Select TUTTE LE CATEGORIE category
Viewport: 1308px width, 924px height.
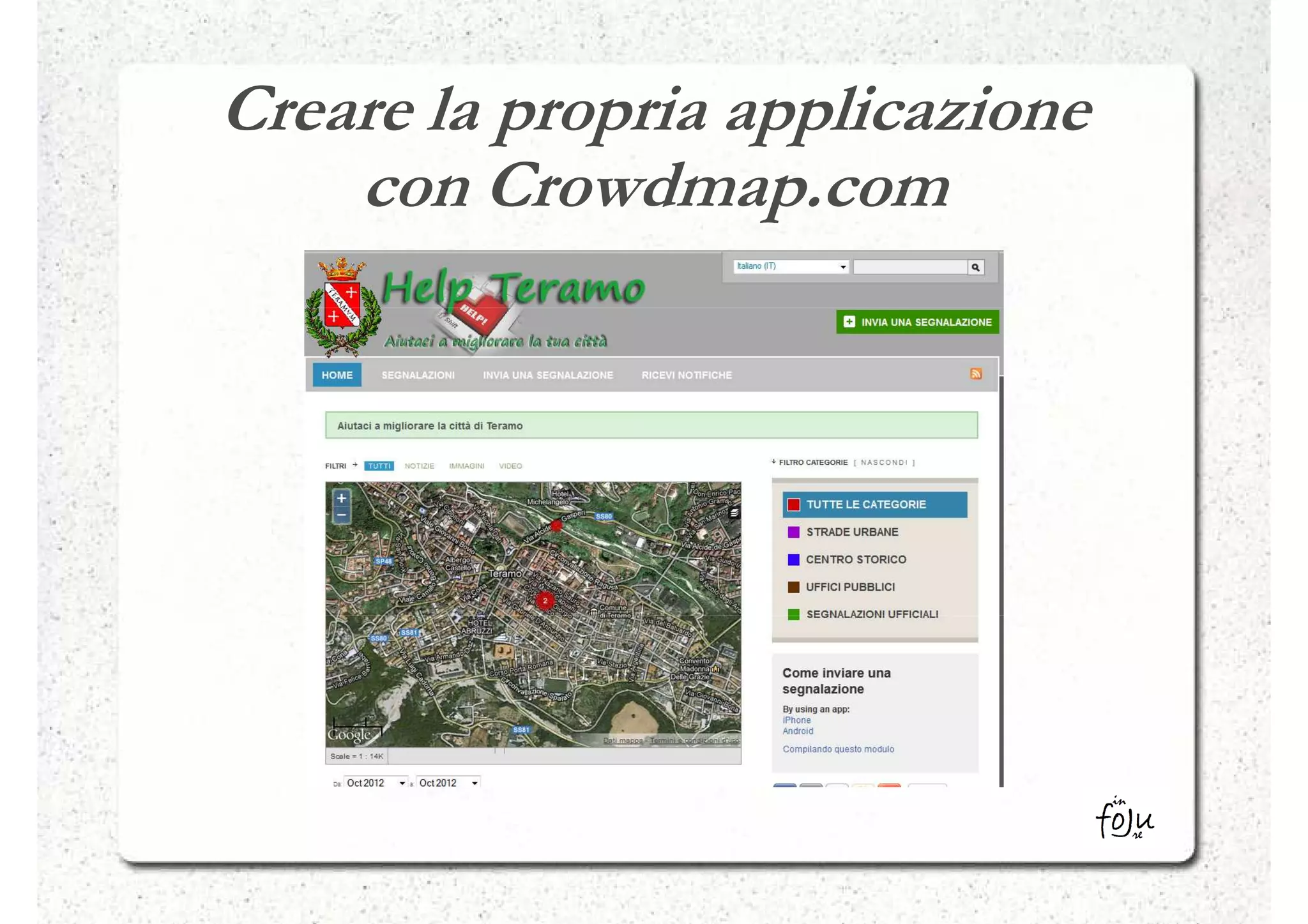coord(875,504)
